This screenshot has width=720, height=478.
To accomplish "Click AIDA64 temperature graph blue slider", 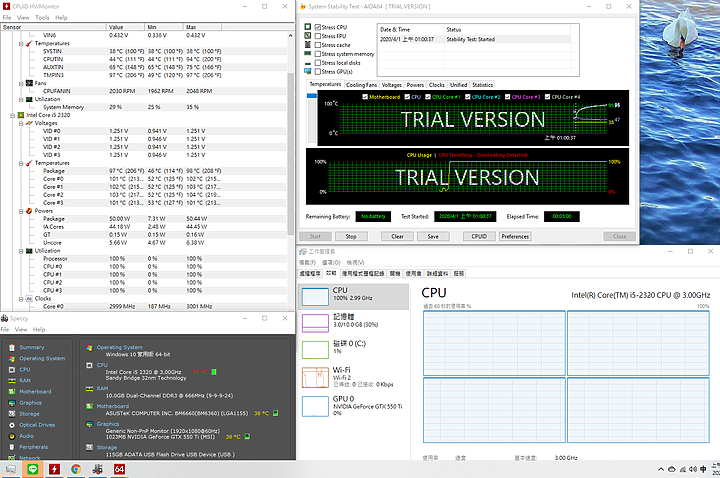I will 312,96.
